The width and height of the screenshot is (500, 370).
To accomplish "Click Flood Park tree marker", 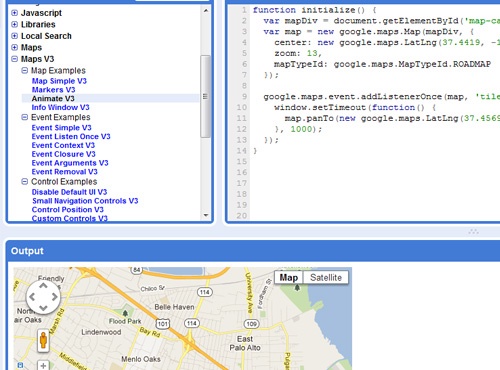I will pos(125,313).
